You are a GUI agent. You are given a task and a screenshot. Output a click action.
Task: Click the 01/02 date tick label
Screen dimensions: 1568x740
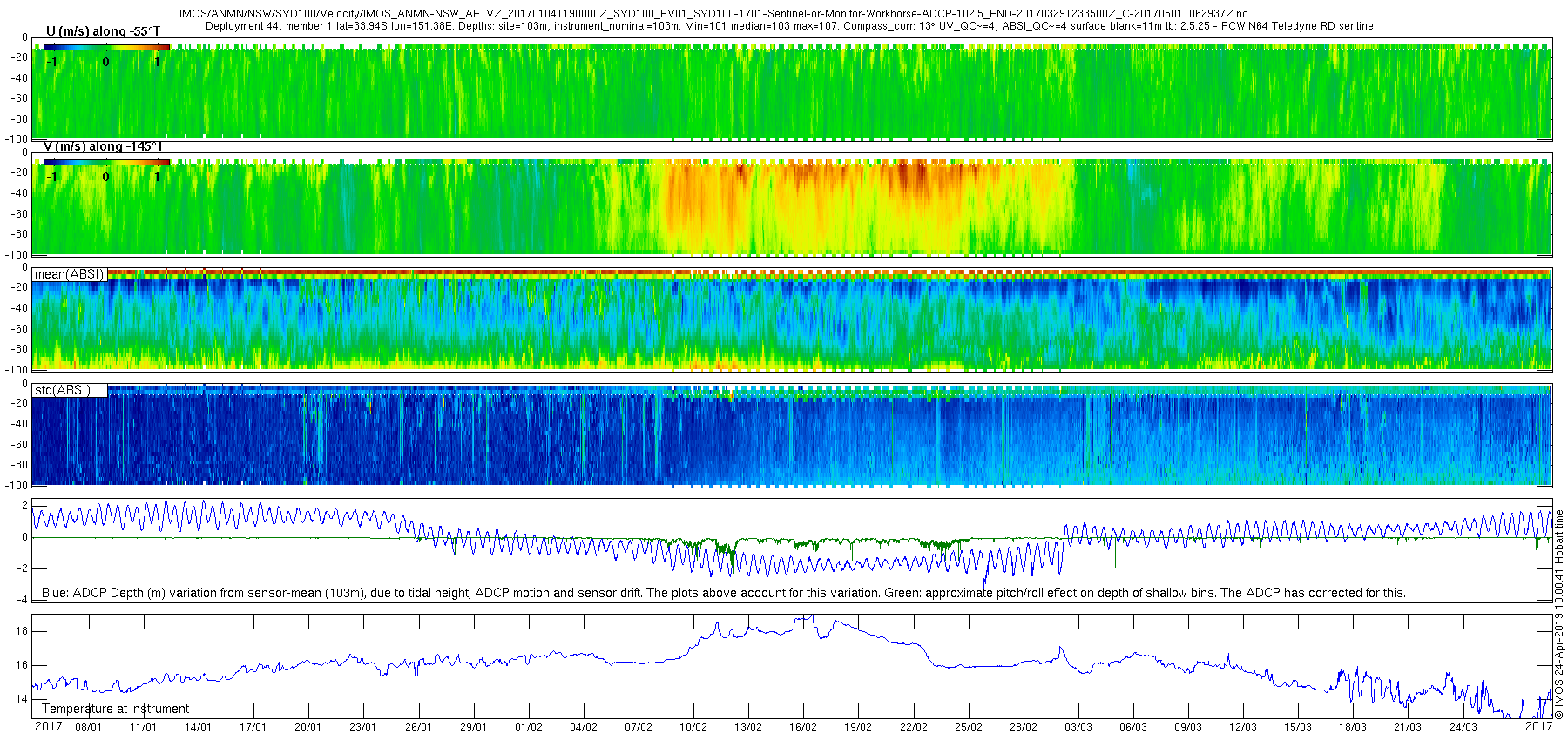pos(528,728)
